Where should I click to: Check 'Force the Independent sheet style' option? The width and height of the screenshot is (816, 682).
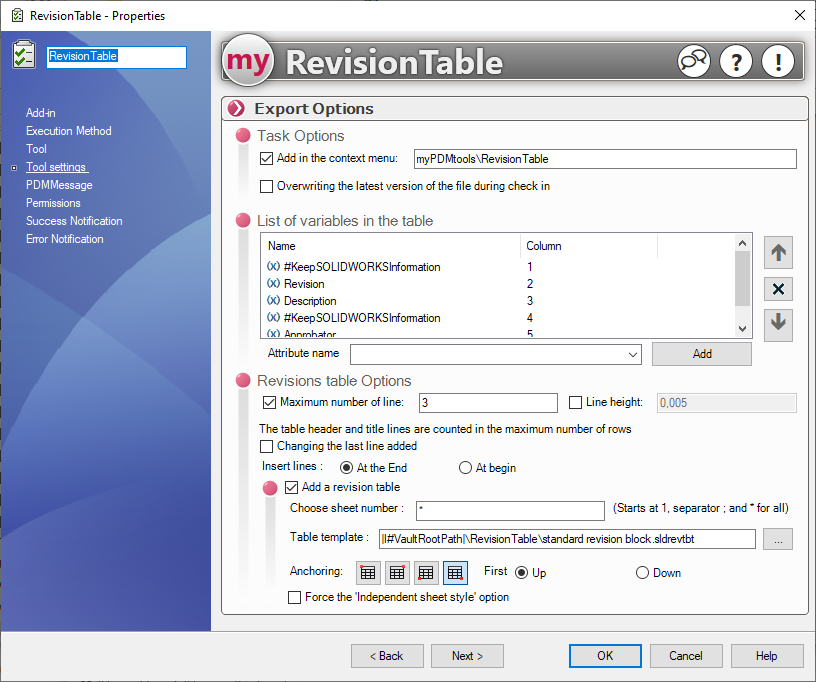[x=294, y=597]
